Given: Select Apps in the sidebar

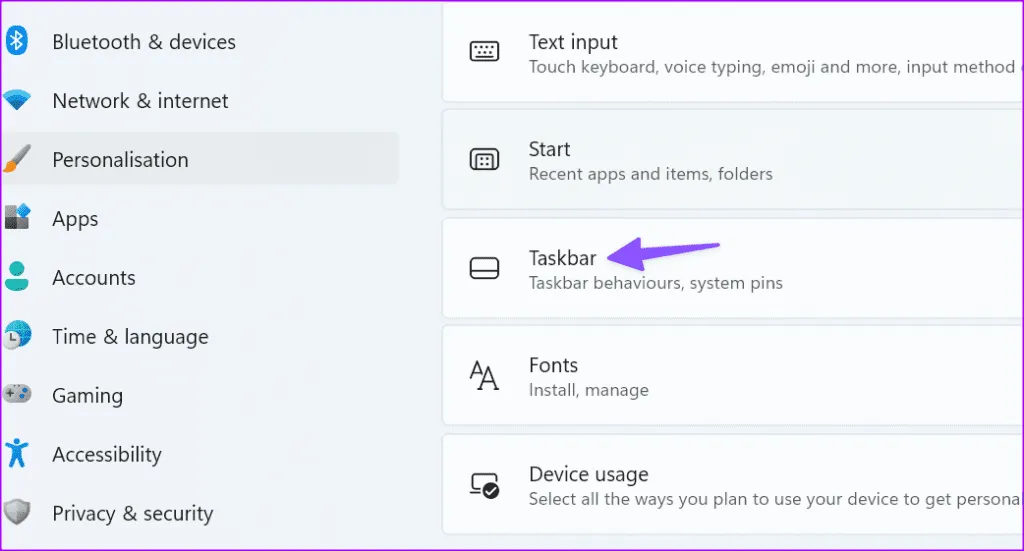Looking at the screenshot, I should point(75,219).
